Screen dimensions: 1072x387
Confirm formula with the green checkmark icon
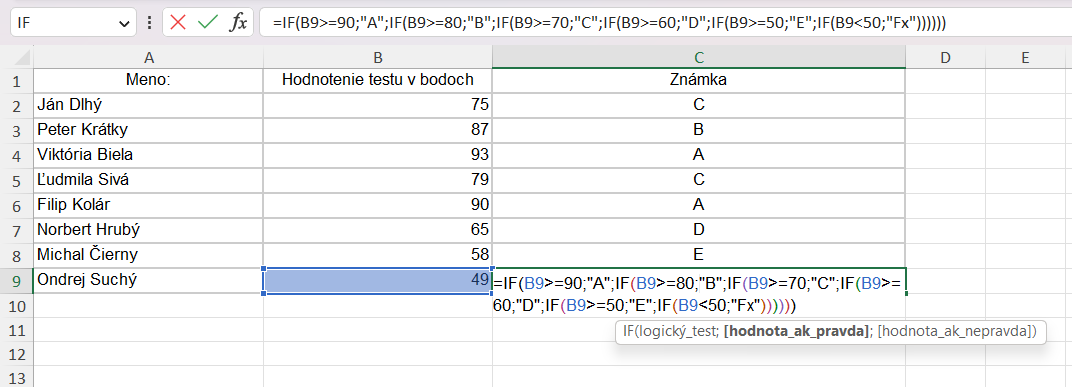tap(207, 22)
